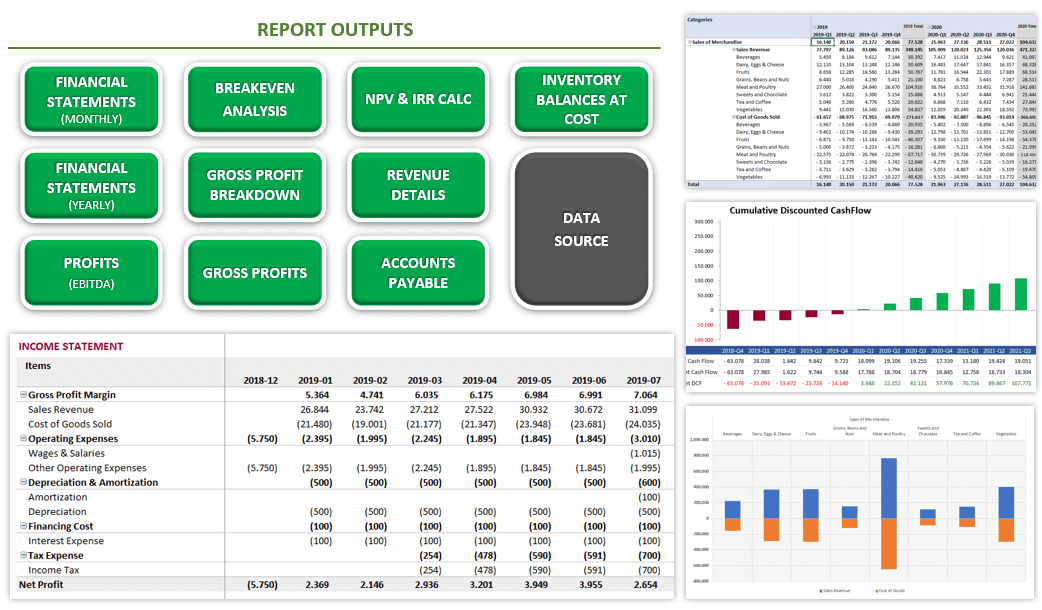This screenshot has width=1042, height=610.
Task: Open Profits (EBITDA) report
Action: [x=91, y=273]
